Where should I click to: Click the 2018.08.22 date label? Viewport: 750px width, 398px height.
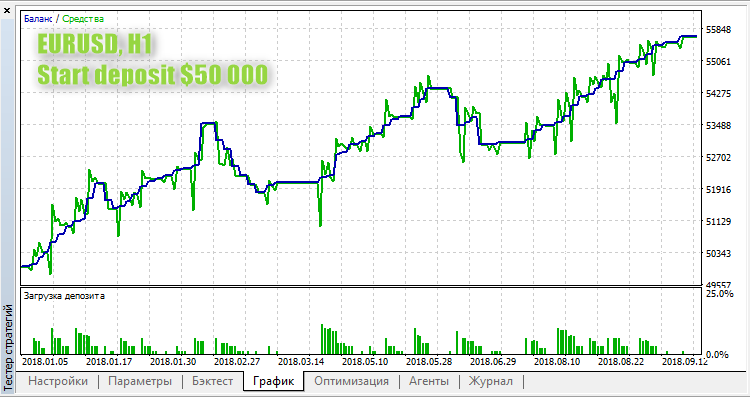(621, 361)
